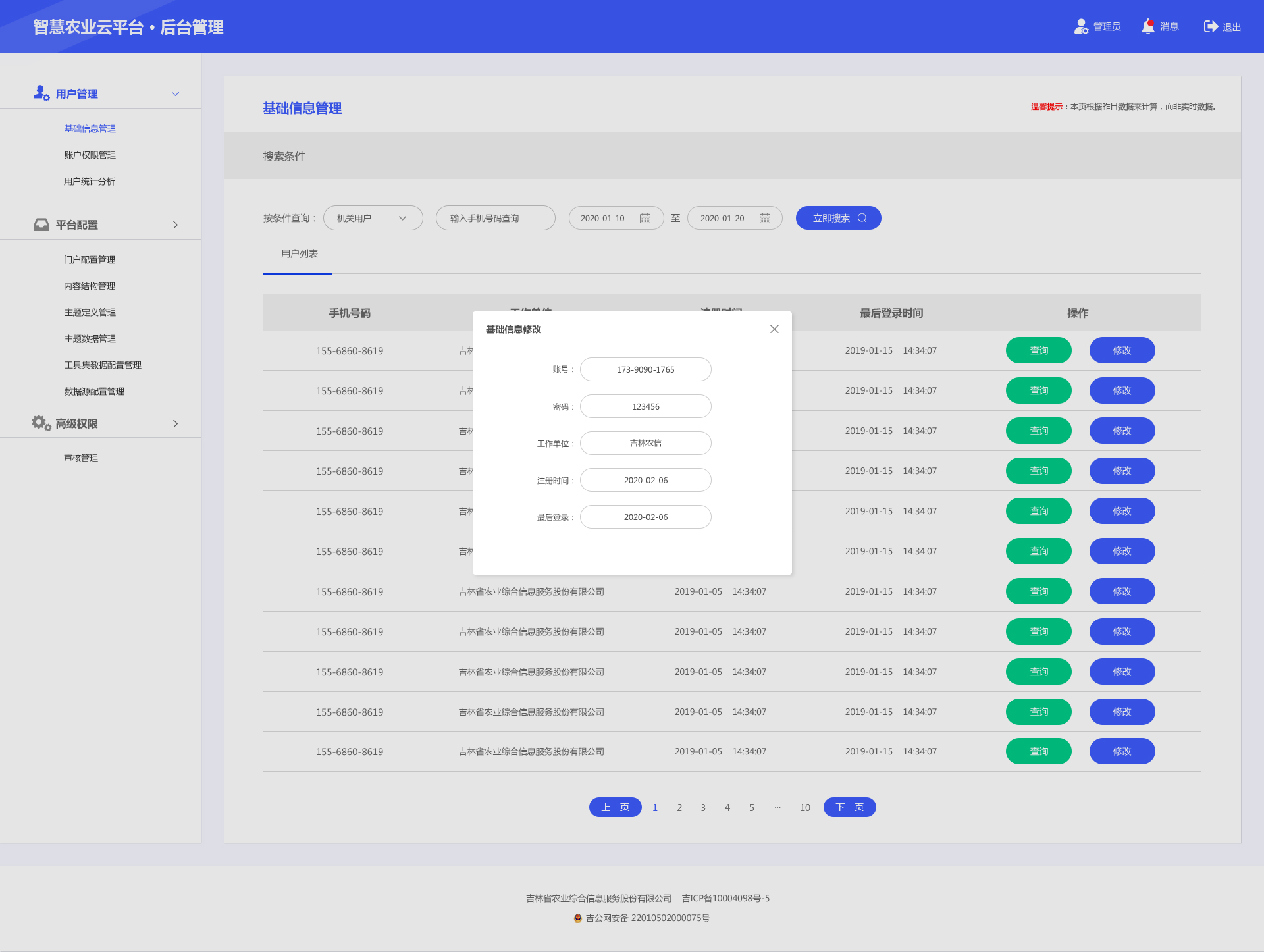The width and height of the screenshot is (1264, 952).
Task: Jump to page 10 in pagination
Action: 805,807
